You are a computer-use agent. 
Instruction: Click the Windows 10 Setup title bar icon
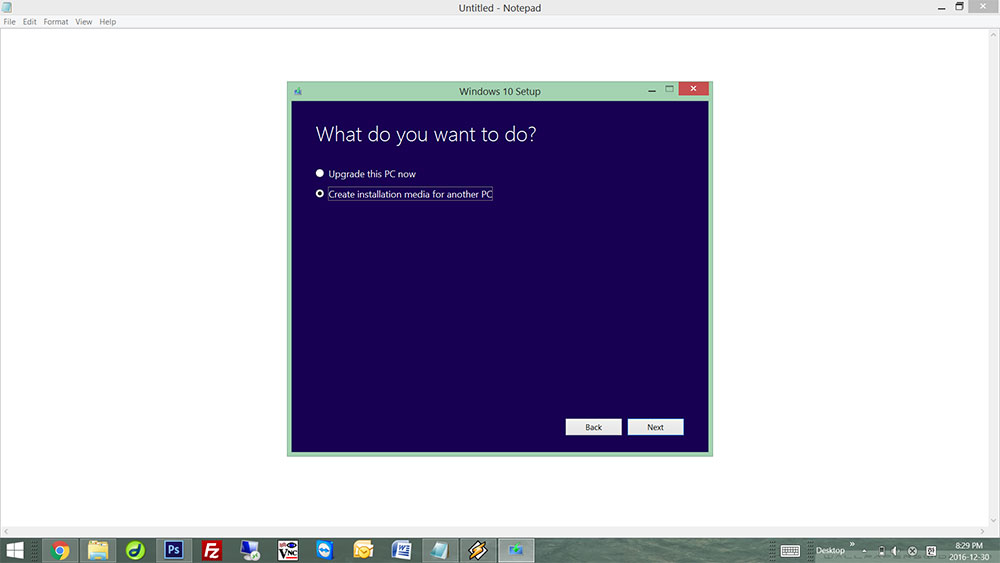[298, 91]
